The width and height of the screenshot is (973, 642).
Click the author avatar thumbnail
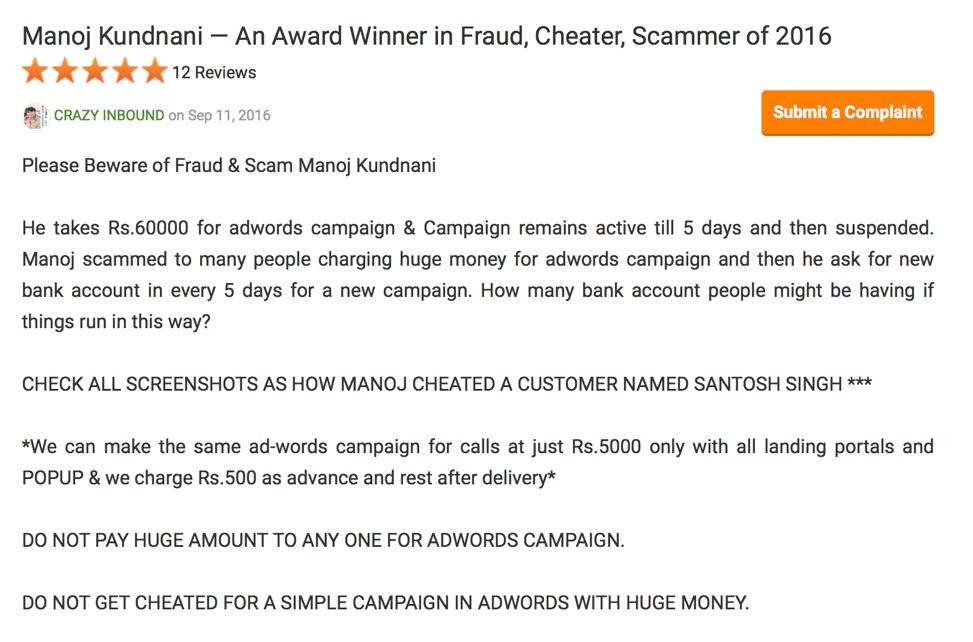click(35, 116)
